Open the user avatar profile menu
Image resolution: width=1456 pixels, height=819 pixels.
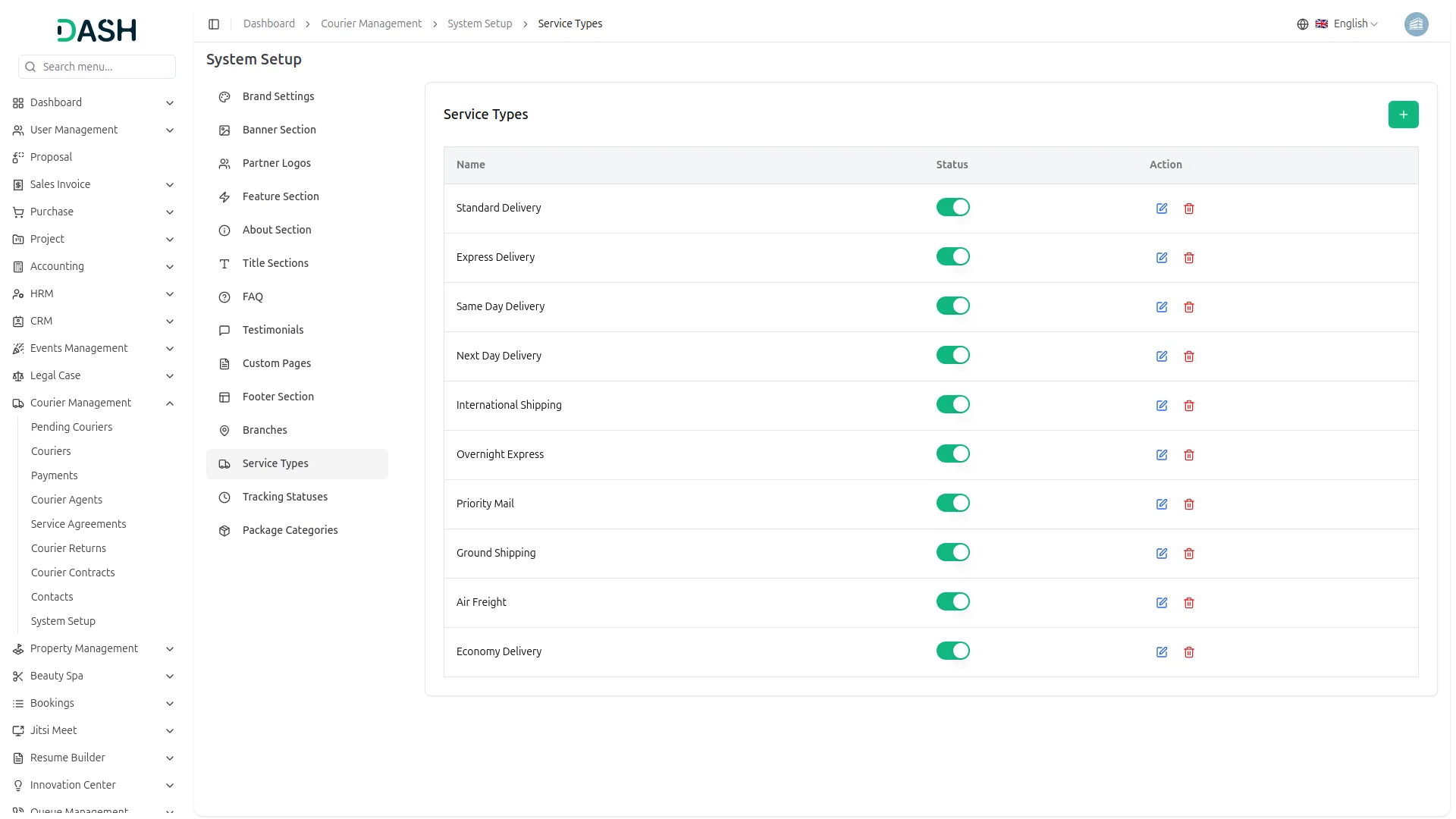coord(1416,24)
